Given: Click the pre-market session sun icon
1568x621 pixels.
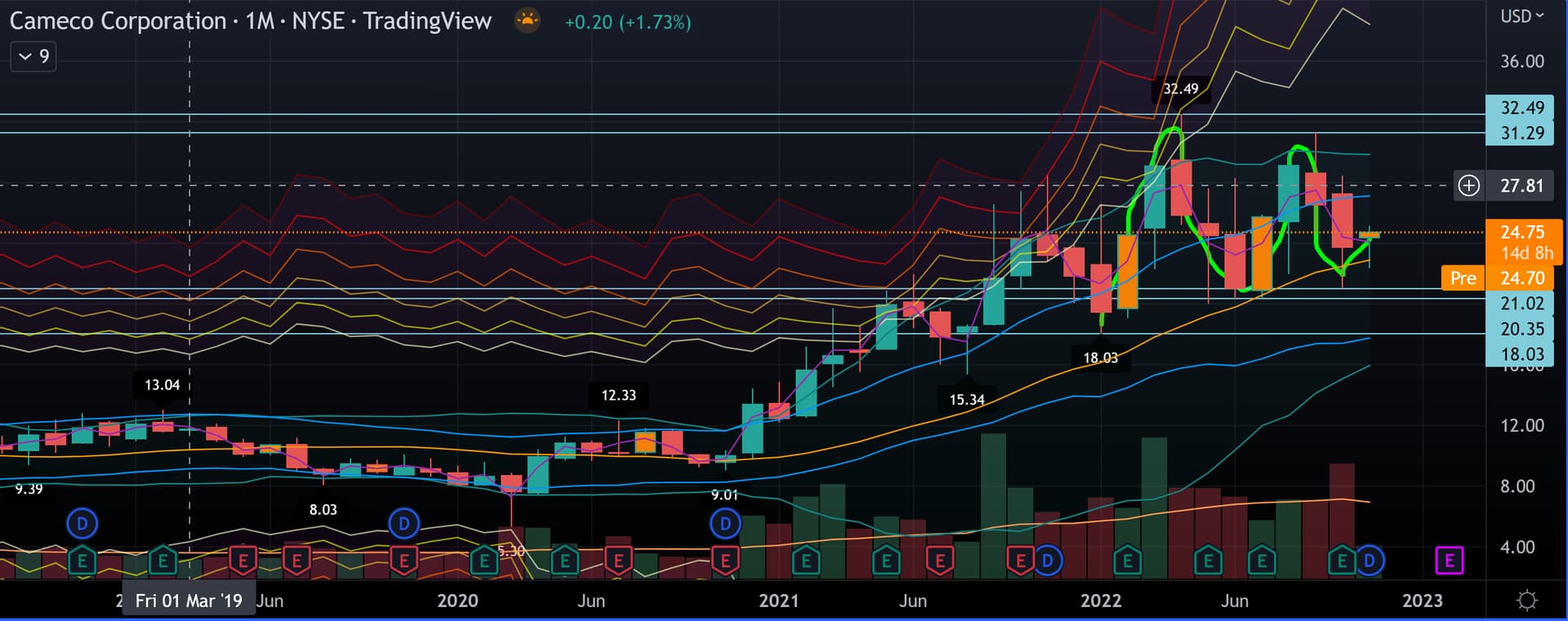Looking at the screenshot, I should pos(528,20).
